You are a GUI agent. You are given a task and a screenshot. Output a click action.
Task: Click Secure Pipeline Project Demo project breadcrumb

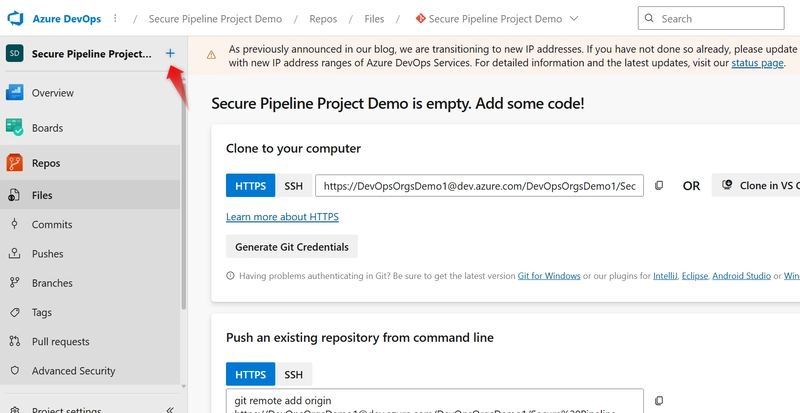click(x=215, y=19)
